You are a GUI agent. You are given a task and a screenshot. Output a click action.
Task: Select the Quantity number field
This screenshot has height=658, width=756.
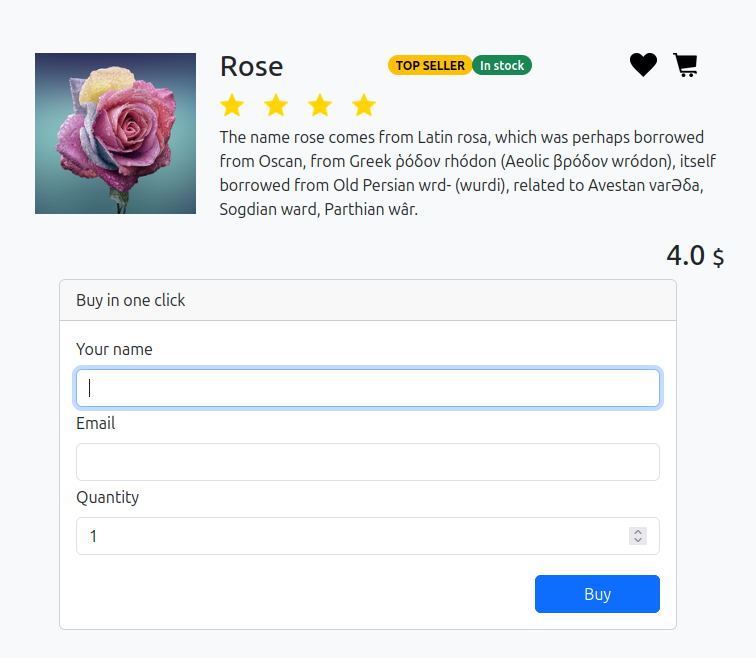point(368,536)
